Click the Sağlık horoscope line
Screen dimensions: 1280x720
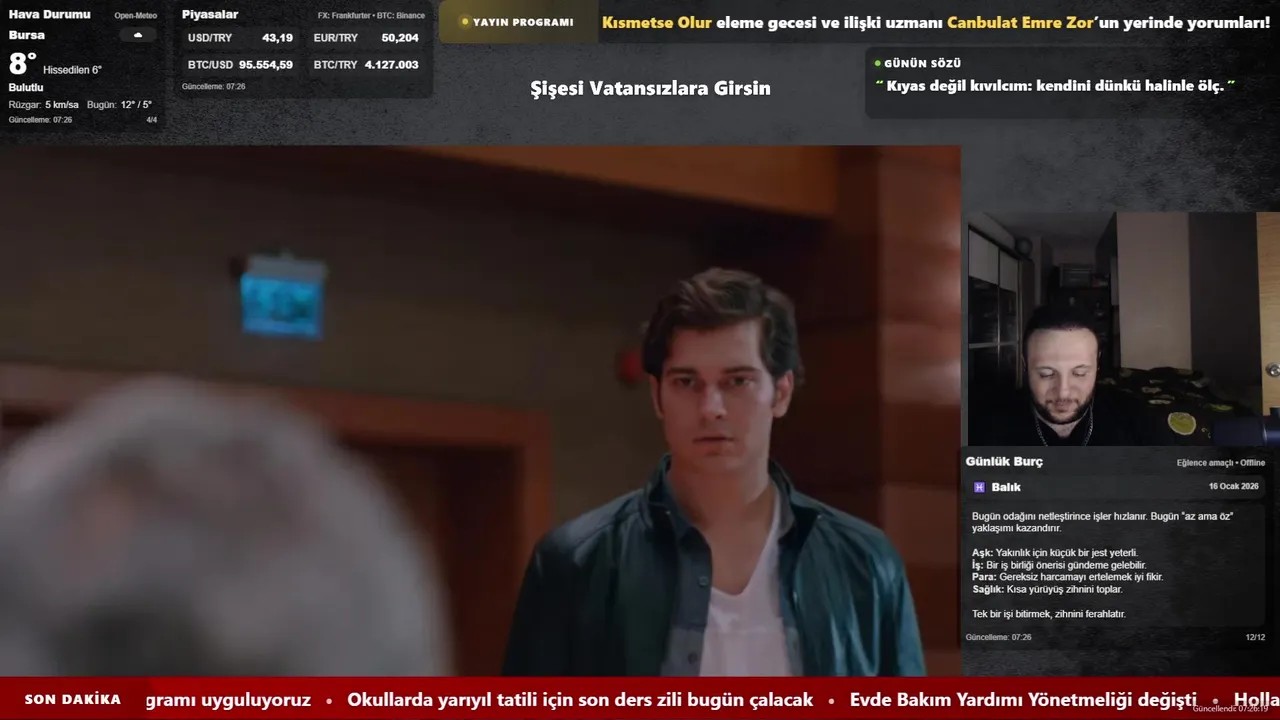coord(1047,590)
